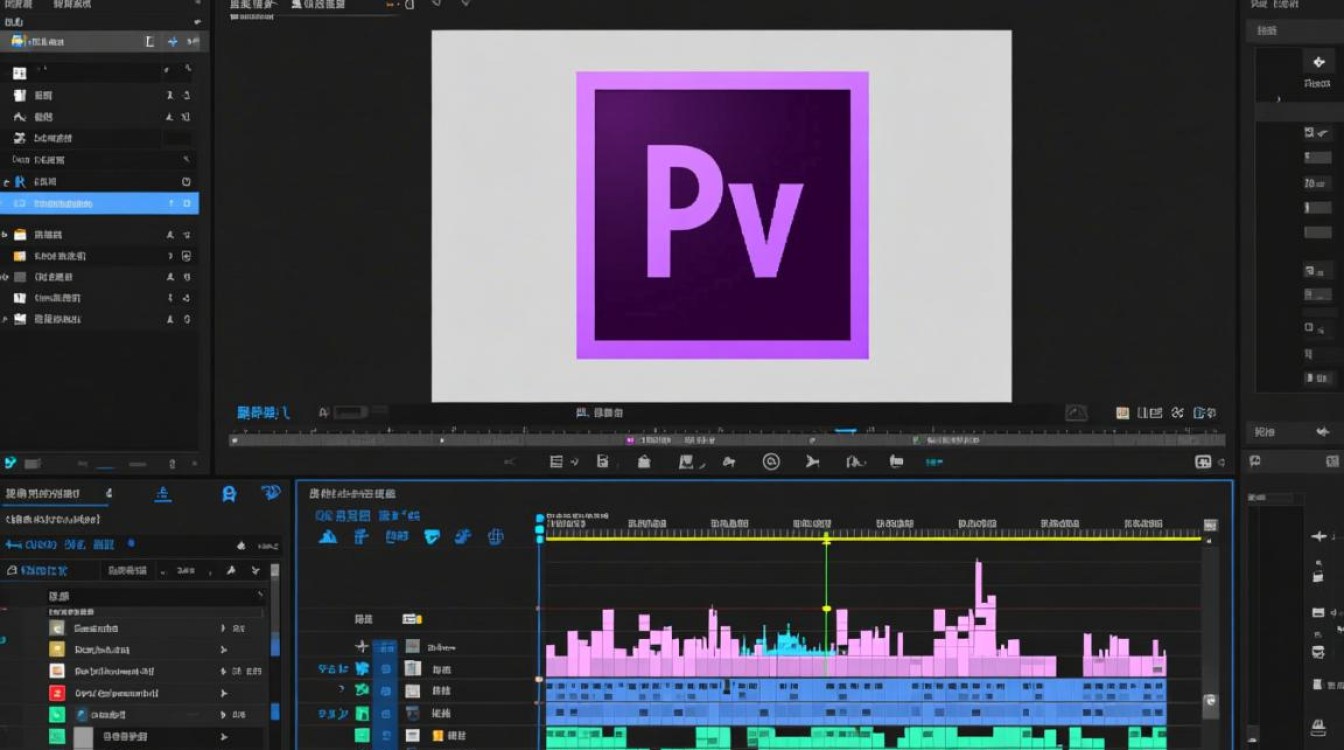1344x750 pixels.
Task: Click the white plus icon in the timeline track headers
Action: 362,647
